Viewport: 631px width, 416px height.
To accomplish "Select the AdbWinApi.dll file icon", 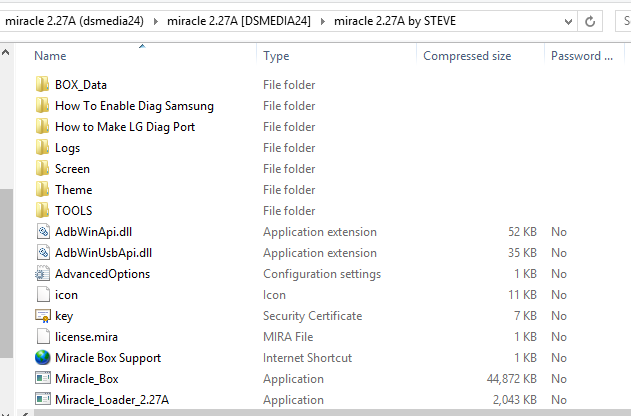I will tap(43, 232).
